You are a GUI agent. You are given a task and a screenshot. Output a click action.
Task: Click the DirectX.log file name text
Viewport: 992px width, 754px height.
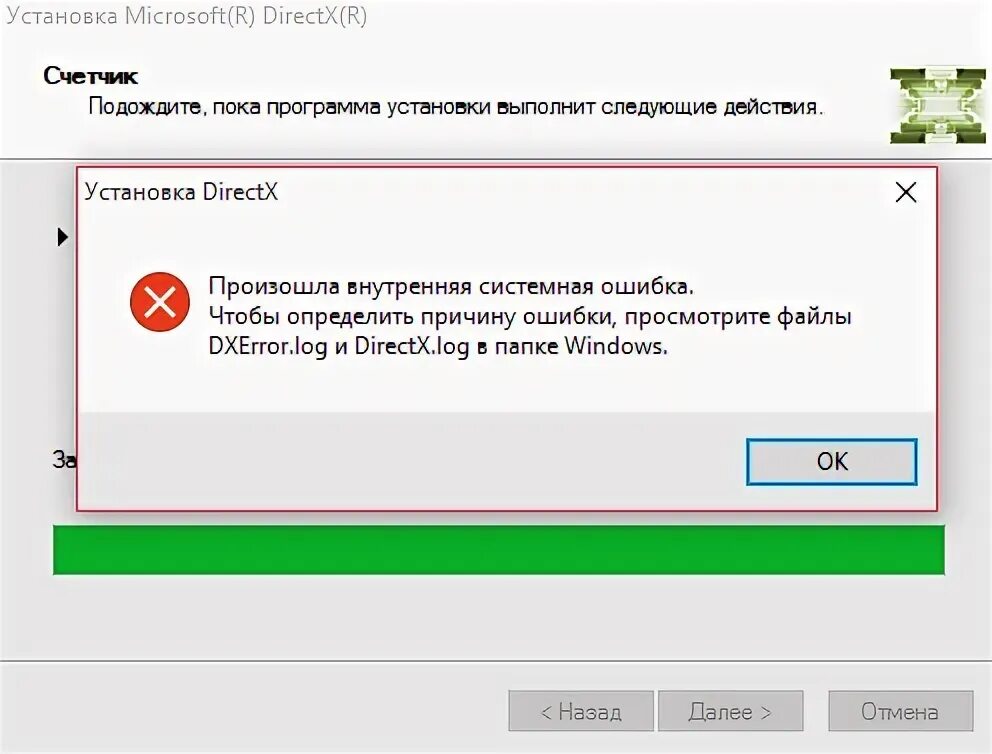click(412, 347)
